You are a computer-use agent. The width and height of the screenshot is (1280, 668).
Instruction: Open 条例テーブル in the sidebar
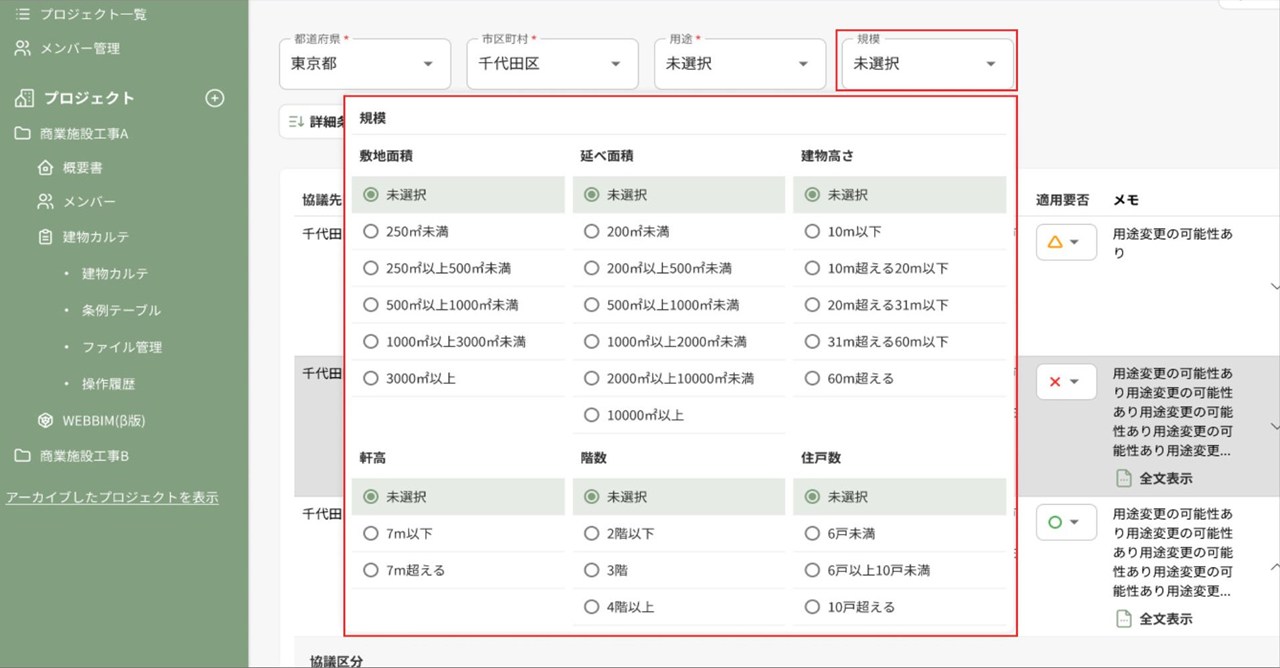pos(121,310)
